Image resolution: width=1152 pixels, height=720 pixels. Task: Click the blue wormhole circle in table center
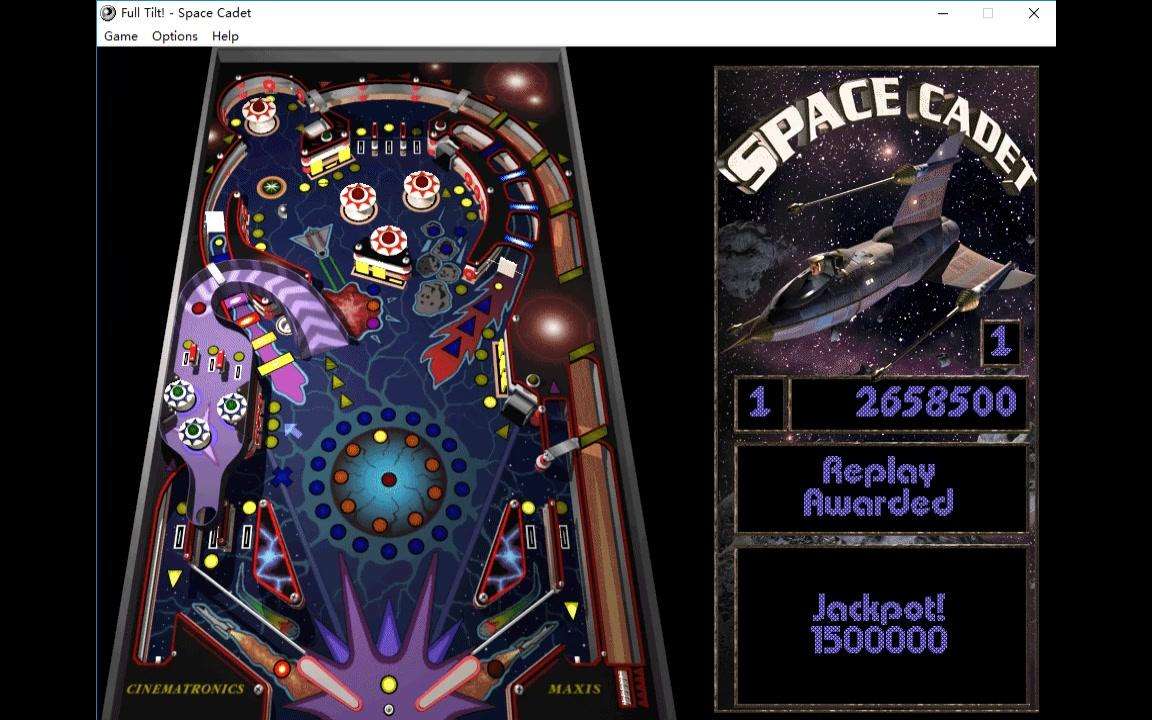(388, 480)
